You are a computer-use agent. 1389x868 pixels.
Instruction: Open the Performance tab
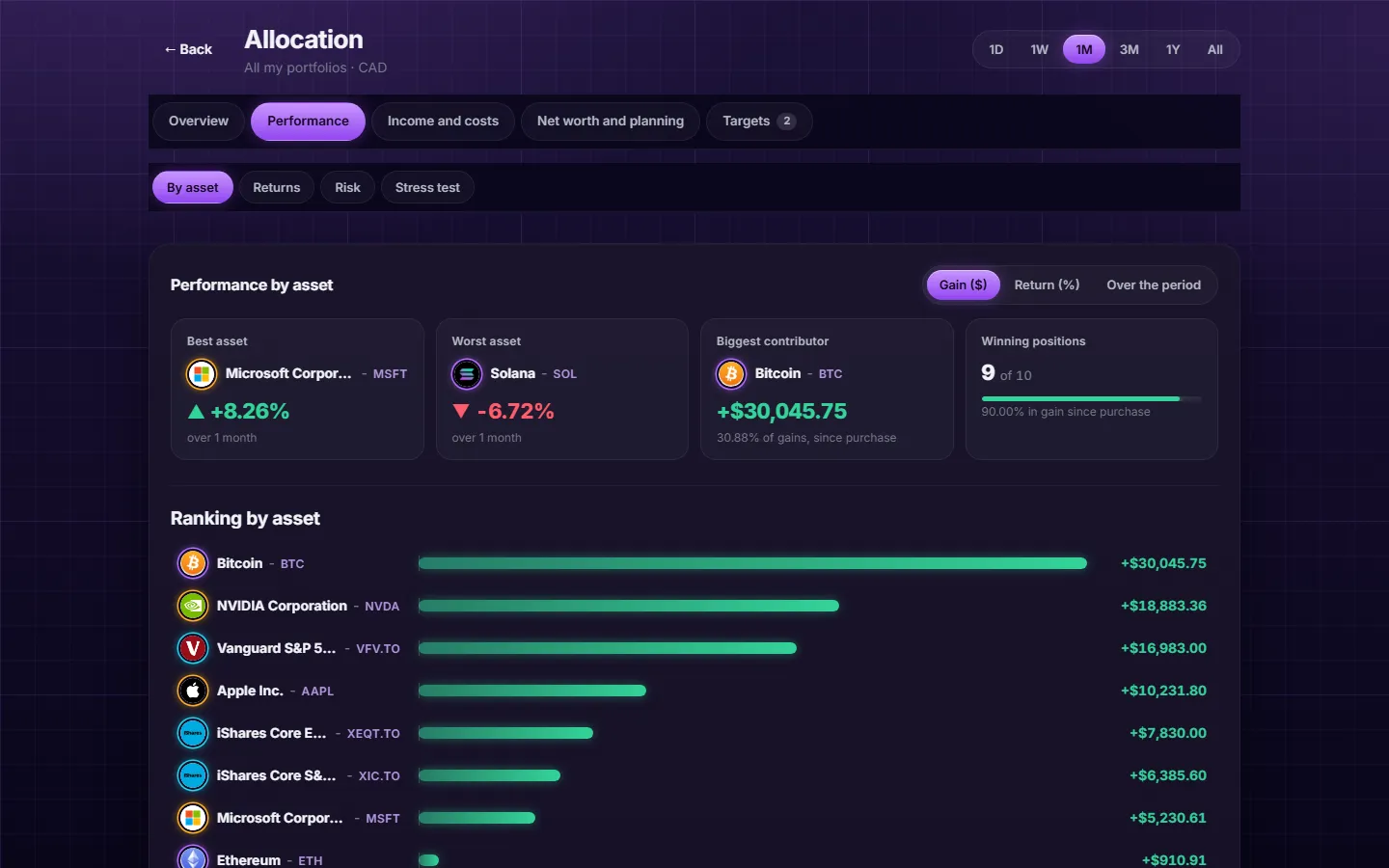click(x=308, y=122)
